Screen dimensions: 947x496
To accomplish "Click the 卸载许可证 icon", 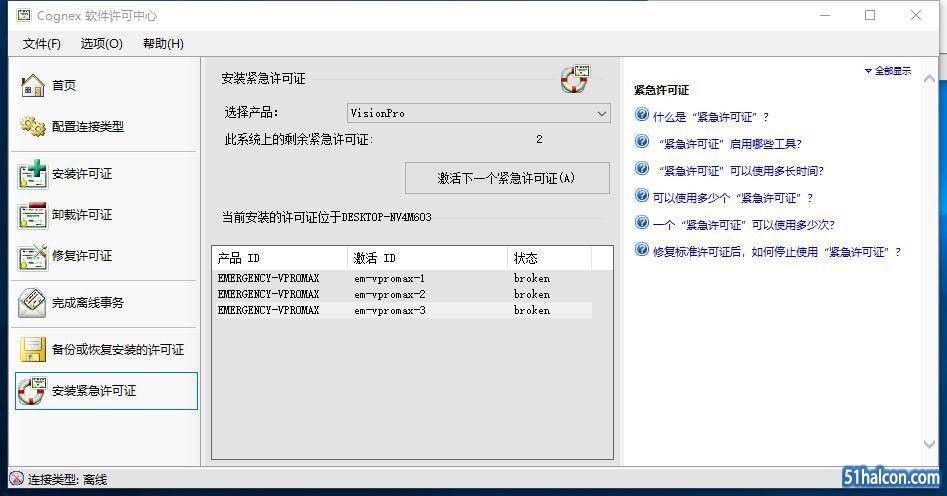I will coord(33,215).
